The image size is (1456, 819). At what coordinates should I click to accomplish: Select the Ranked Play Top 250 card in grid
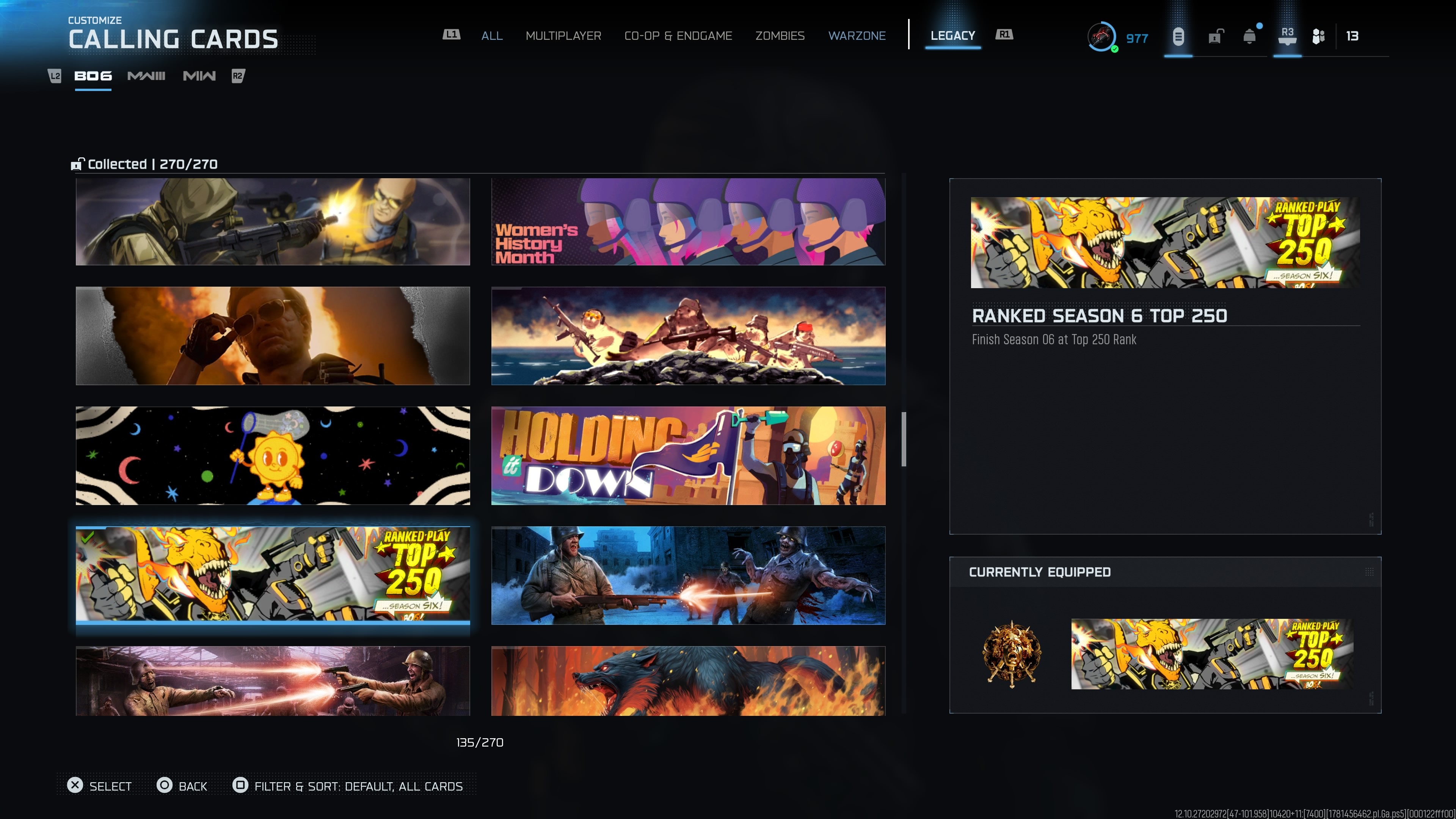coord(273,575)
